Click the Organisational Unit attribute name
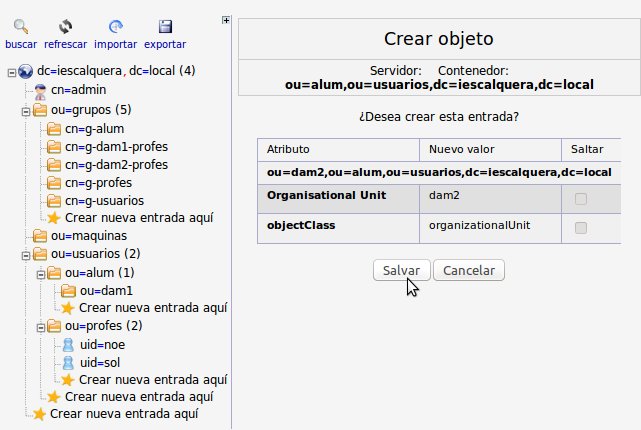Viewport: 641px width, 430px height. [326, 195]
